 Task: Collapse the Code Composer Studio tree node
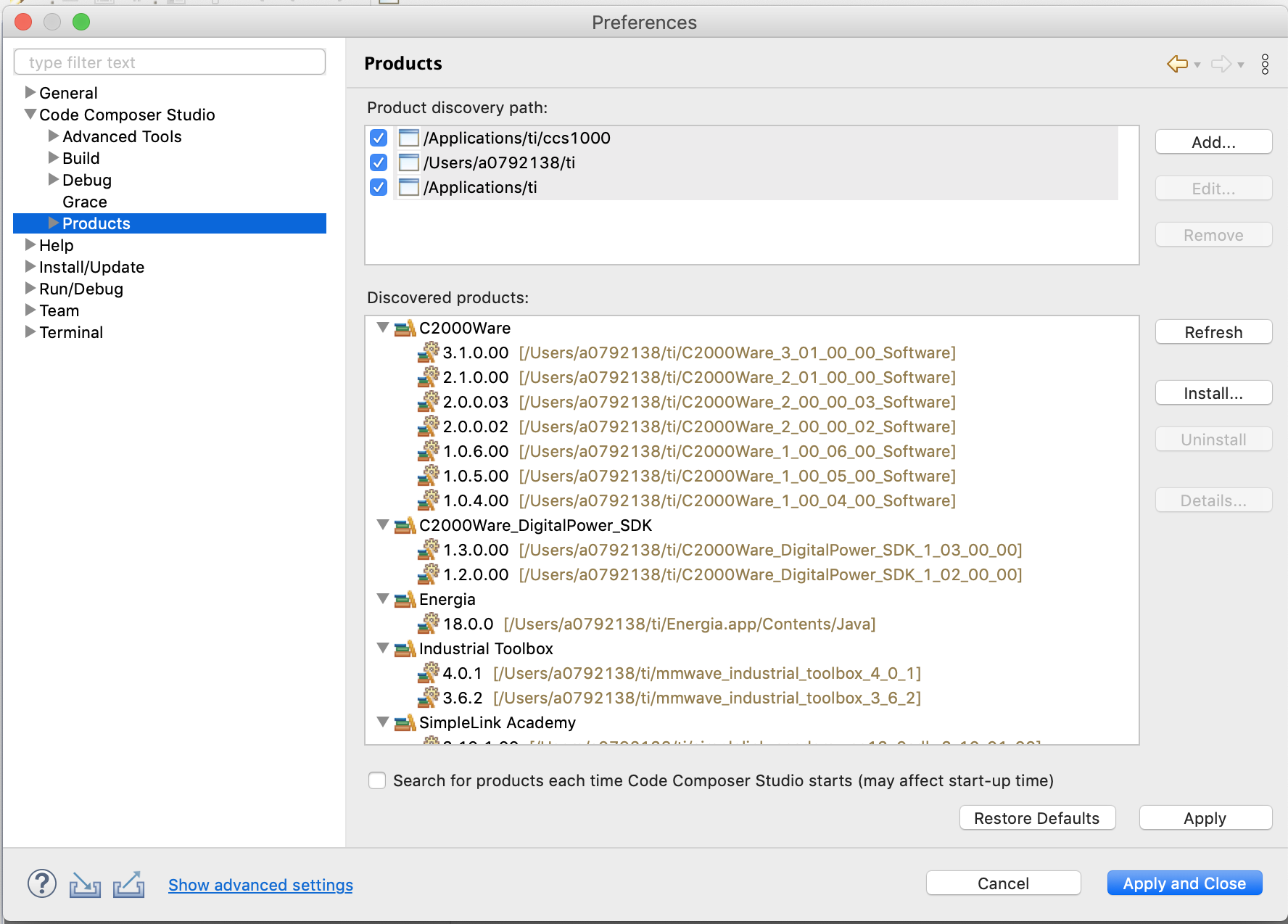point(30,115)
